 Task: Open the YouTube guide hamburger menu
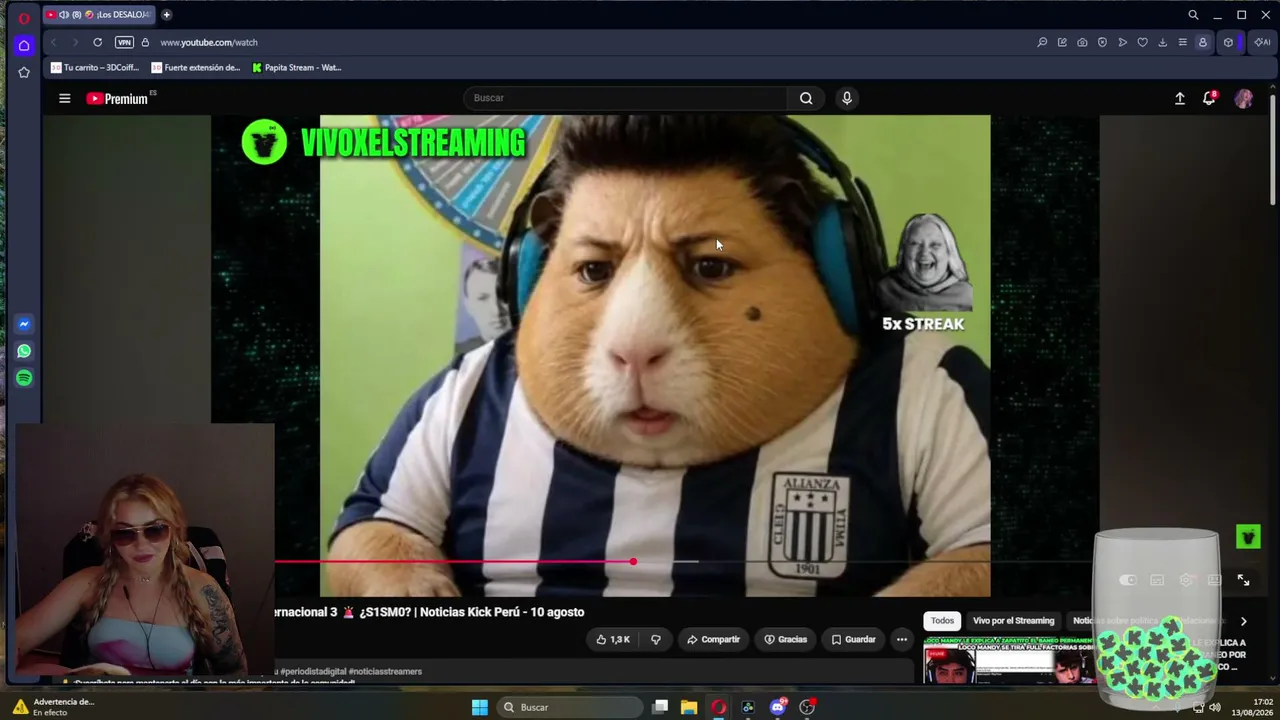[65, 98]
